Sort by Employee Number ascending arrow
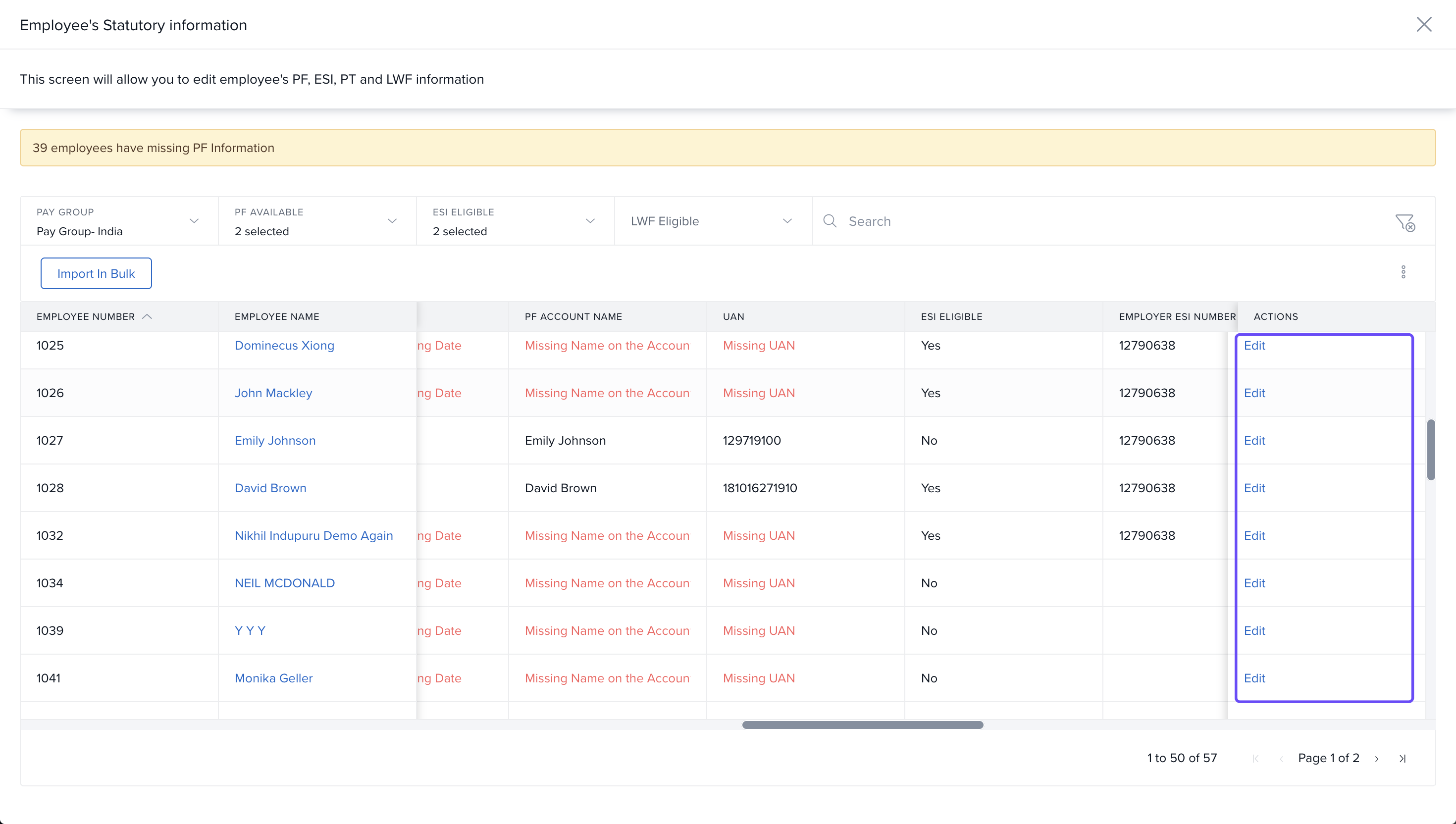The image size is (1456, 824). tap(147, 316)
